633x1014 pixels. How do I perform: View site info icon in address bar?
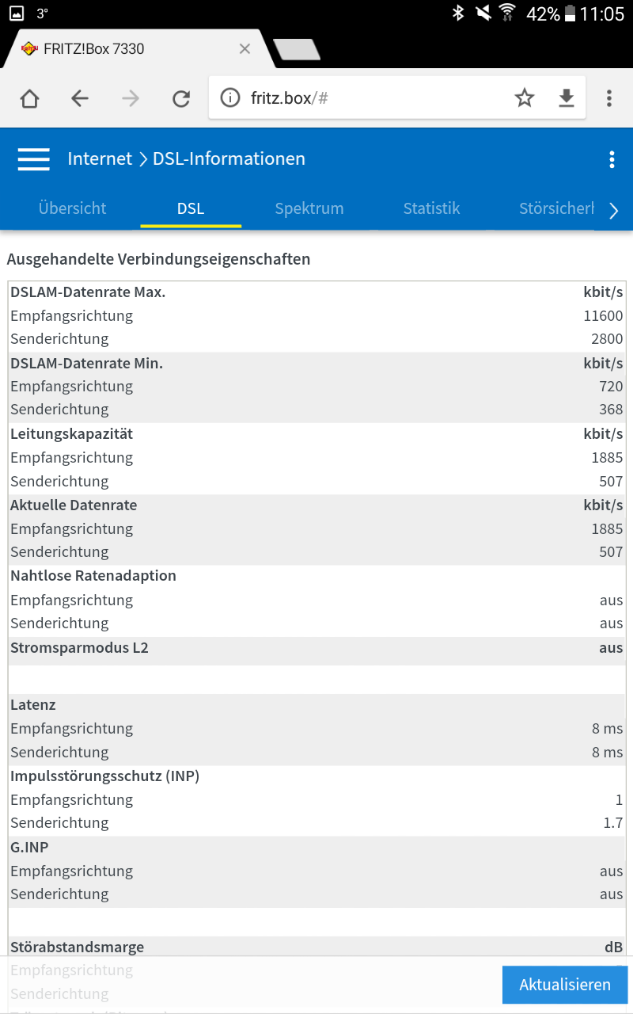pos(230,98)
